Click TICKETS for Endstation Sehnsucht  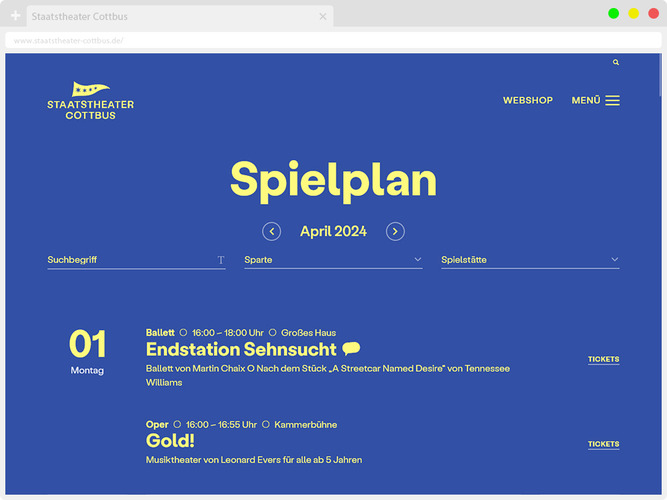pyautogui.click(x=603, y=359)
